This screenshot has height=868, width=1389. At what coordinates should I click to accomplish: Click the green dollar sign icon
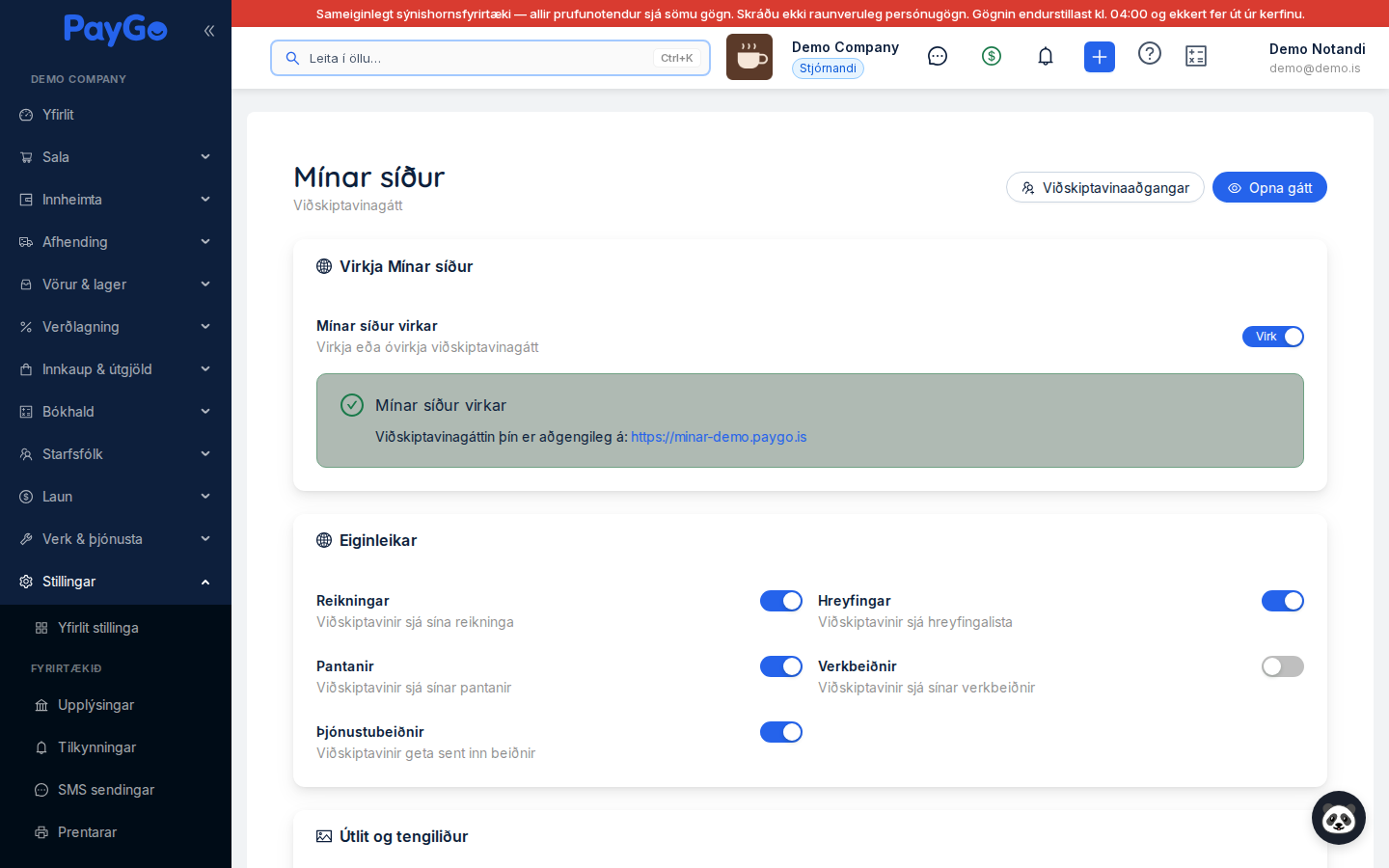[992, 56]
